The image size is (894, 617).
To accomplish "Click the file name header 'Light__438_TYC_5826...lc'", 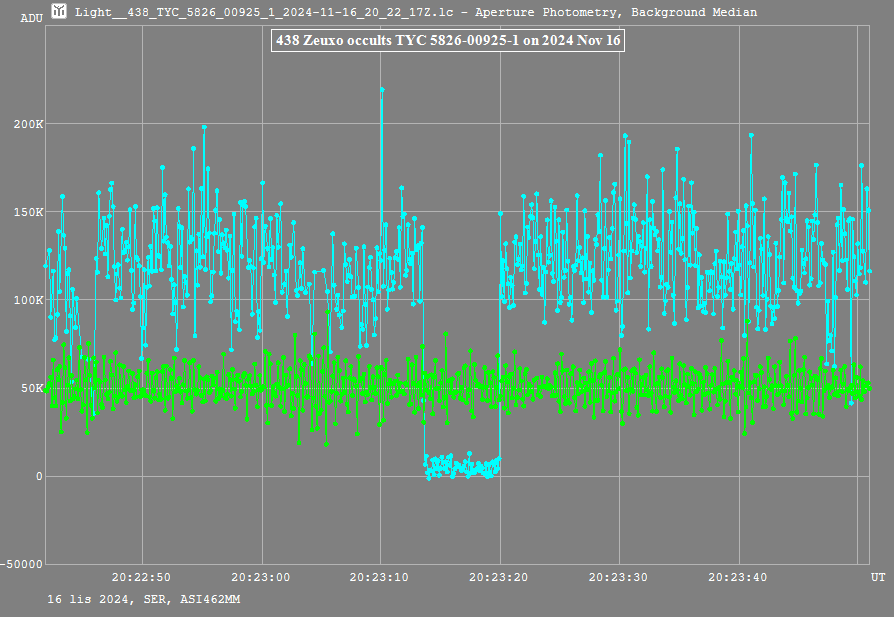I will click(265, 12).
